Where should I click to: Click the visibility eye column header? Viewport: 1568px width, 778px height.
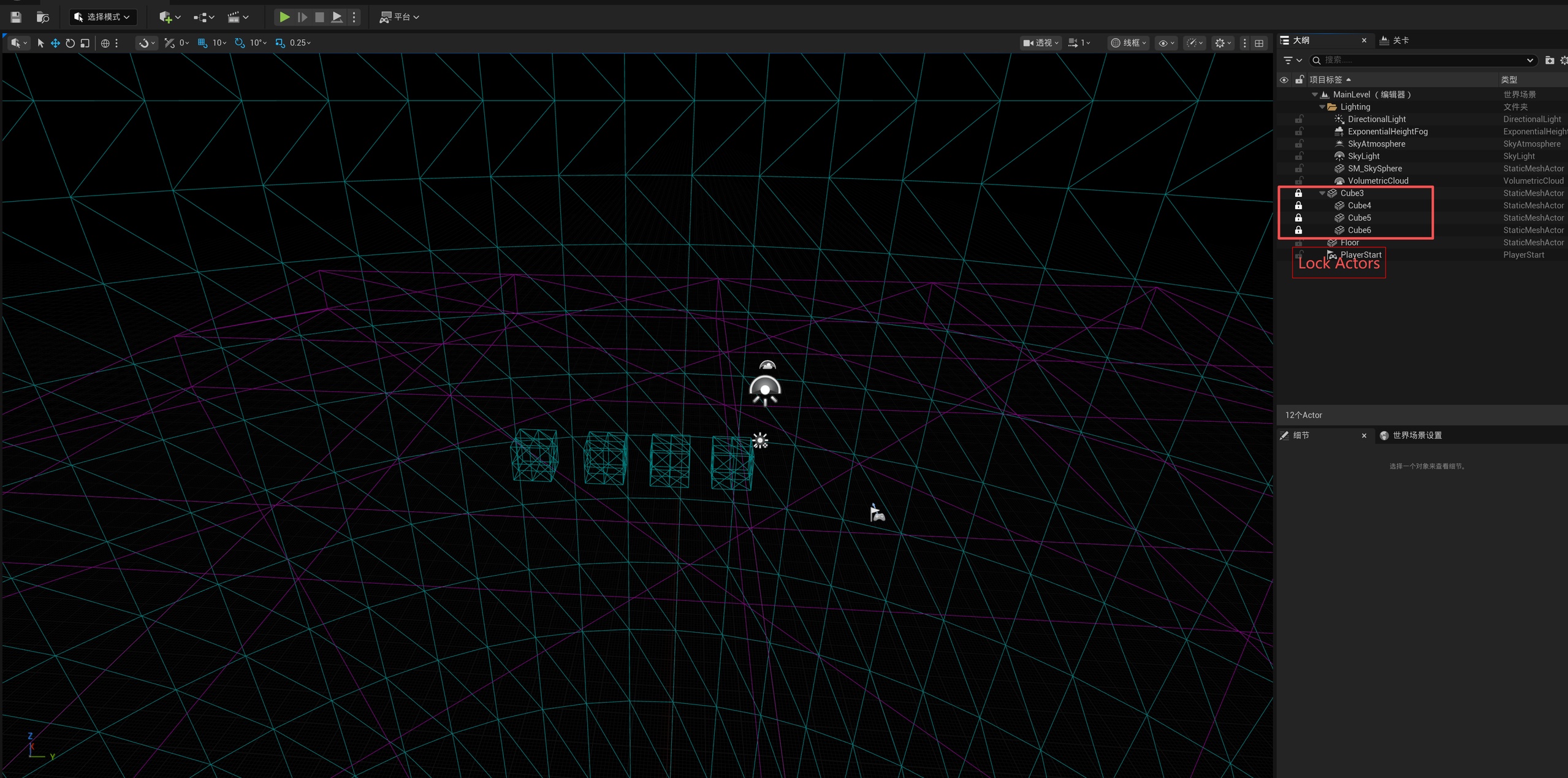[1284, 80]
